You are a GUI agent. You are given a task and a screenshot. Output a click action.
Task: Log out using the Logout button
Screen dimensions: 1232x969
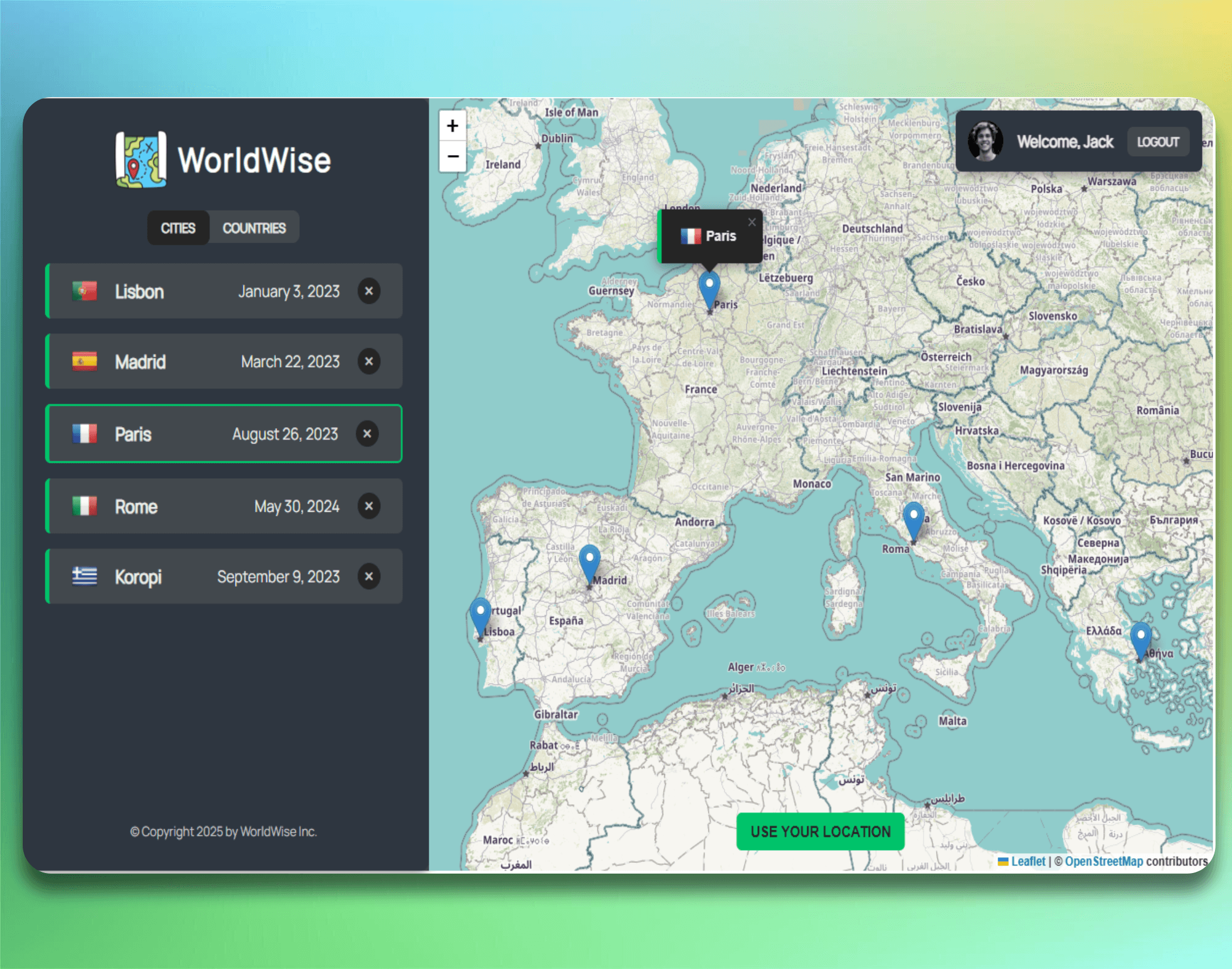[1158, 141]
